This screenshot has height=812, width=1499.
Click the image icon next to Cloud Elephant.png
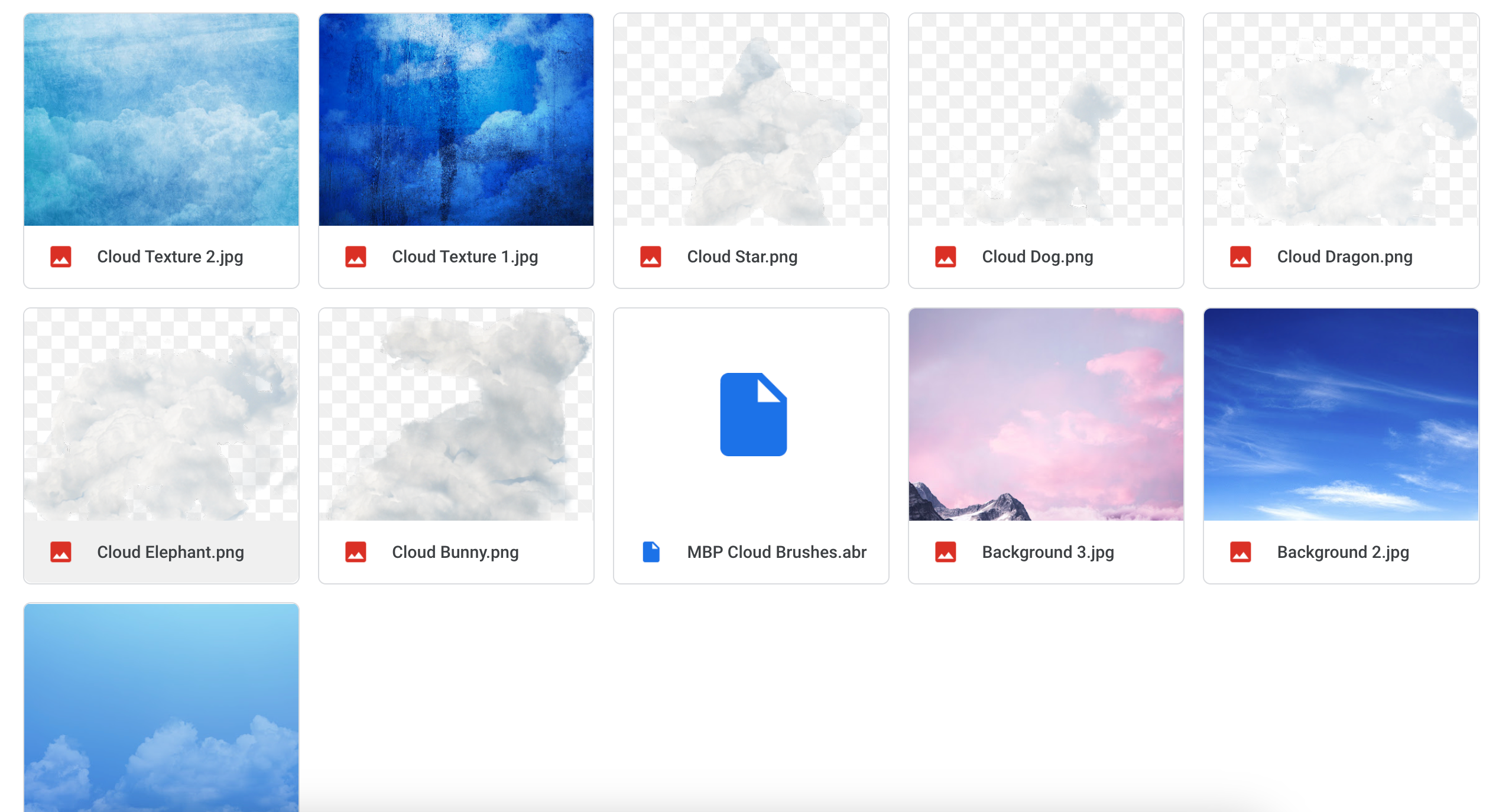(61, 552)
